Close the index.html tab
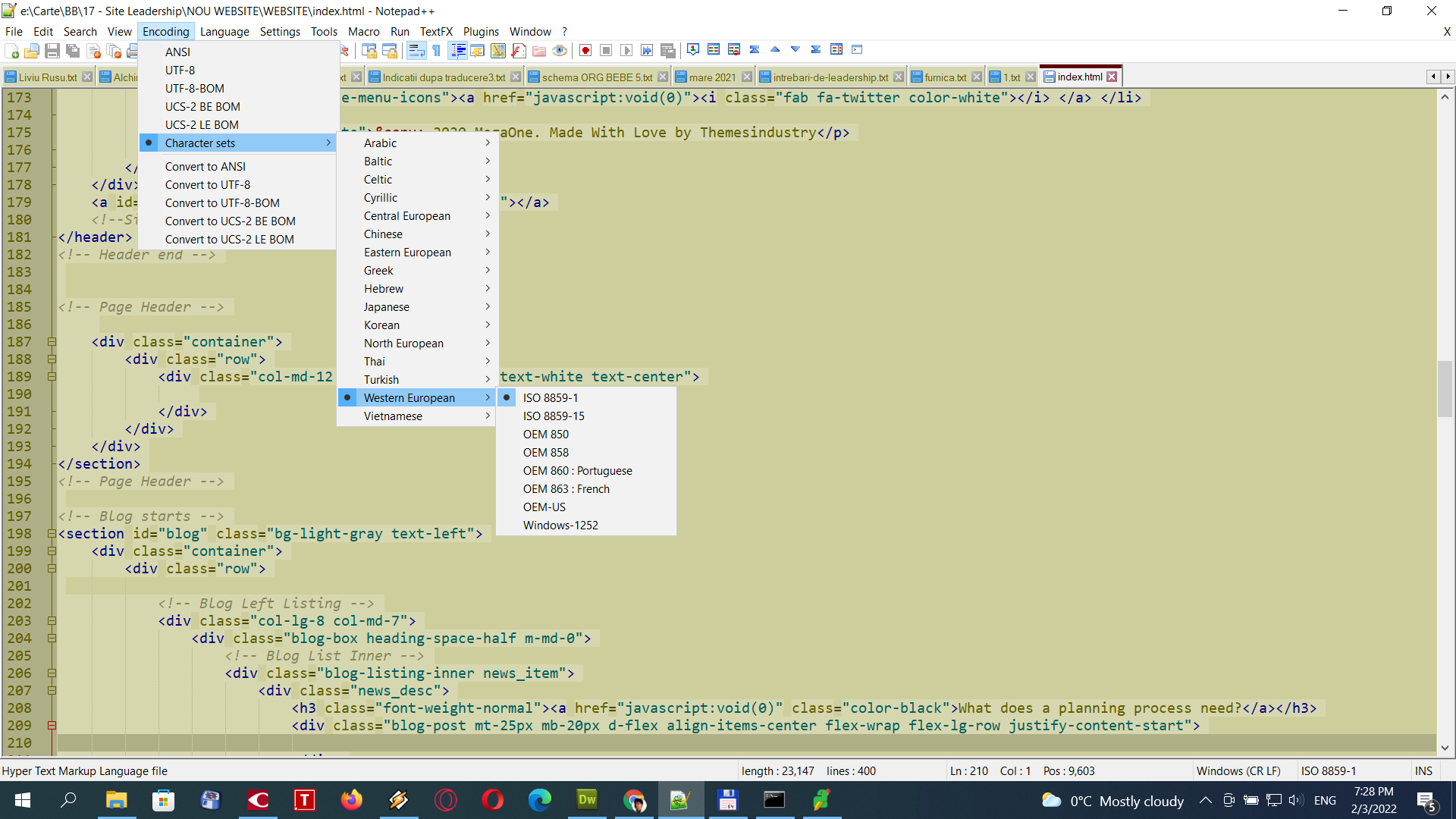 1112,77
